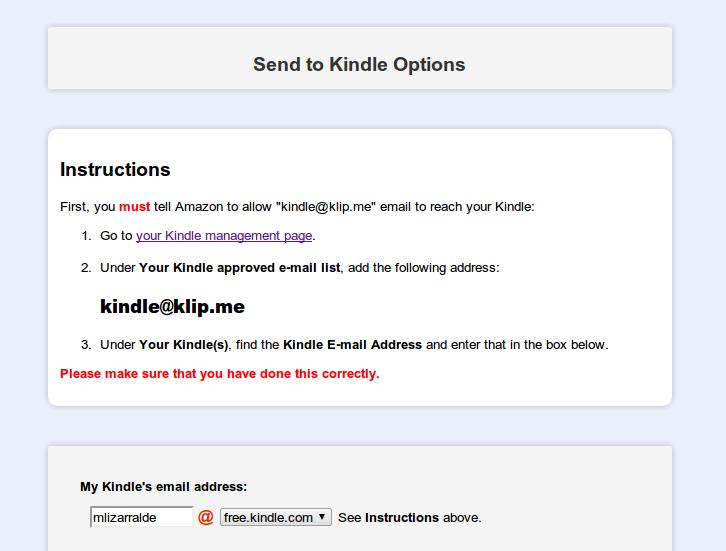Click bold 'Instructions' in 'See Instructions above'
The width and height of the screenshot is (726, 551).
[x=401, y=518]
